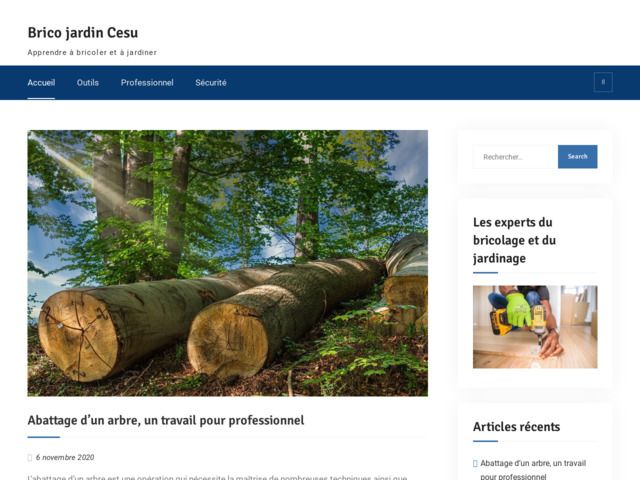Click the underline indicator beneath Accueil
Image resolution: width=640 pixels, height=480 pixels.
click(41, 98)
